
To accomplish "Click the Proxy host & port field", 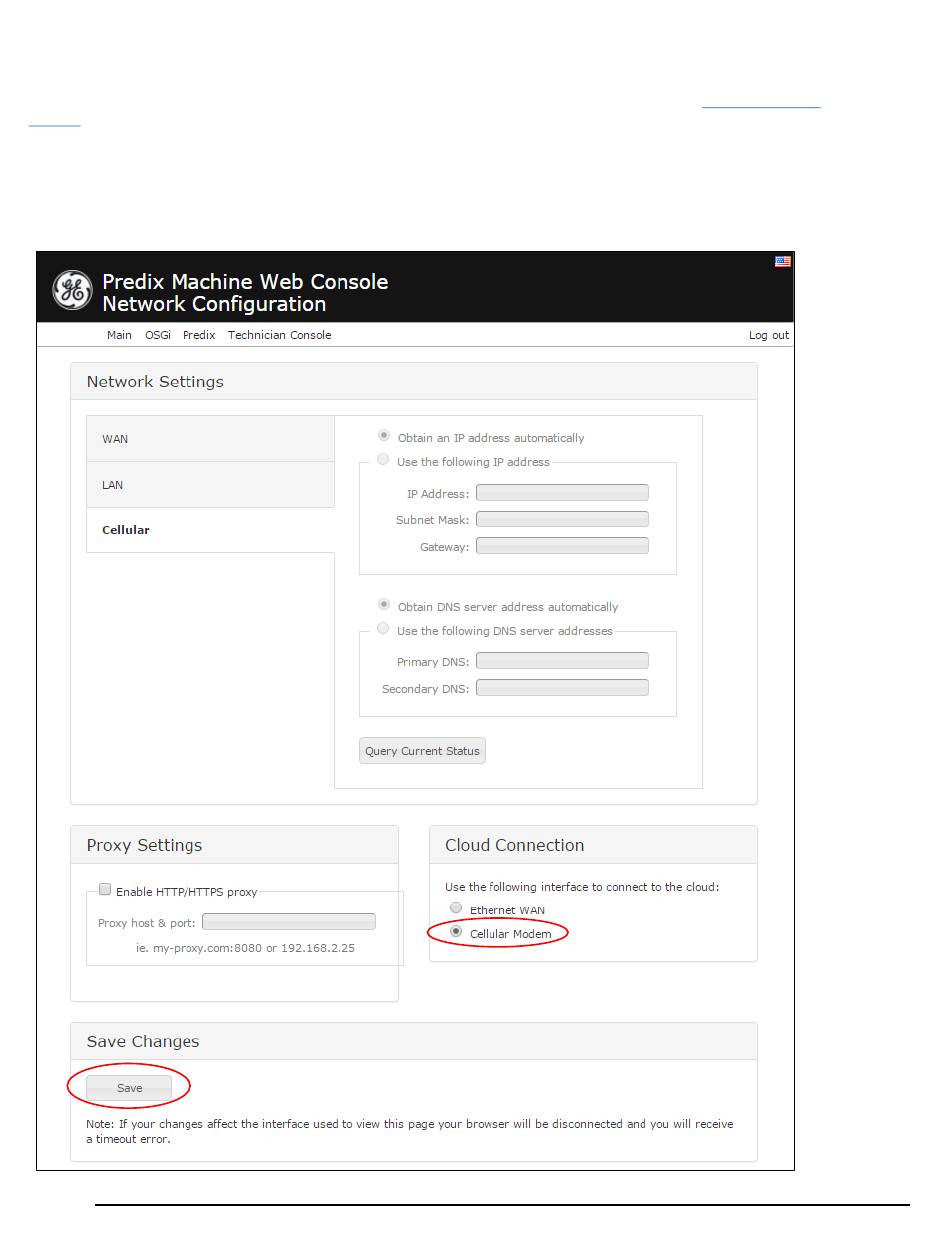I will click(x=289, y=922).
